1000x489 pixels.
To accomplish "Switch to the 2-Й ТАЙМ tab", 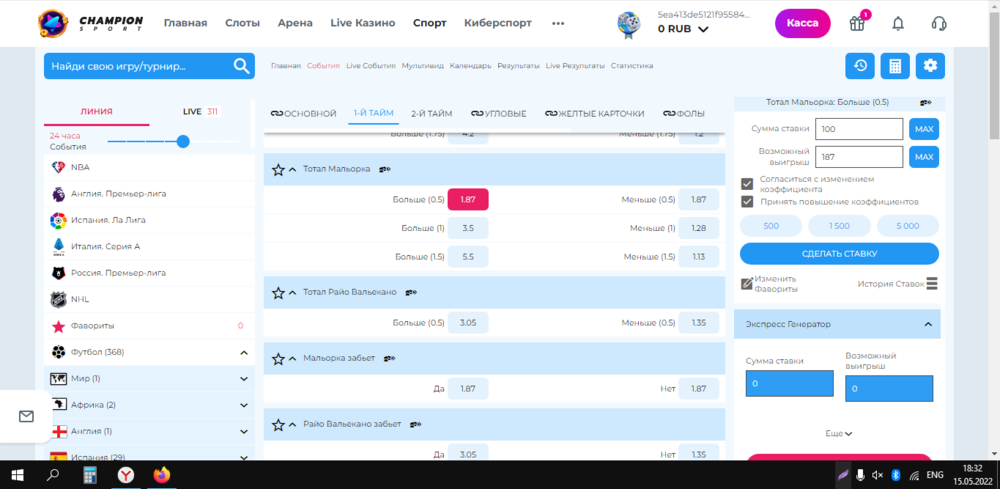I will [x=432, y=113].
